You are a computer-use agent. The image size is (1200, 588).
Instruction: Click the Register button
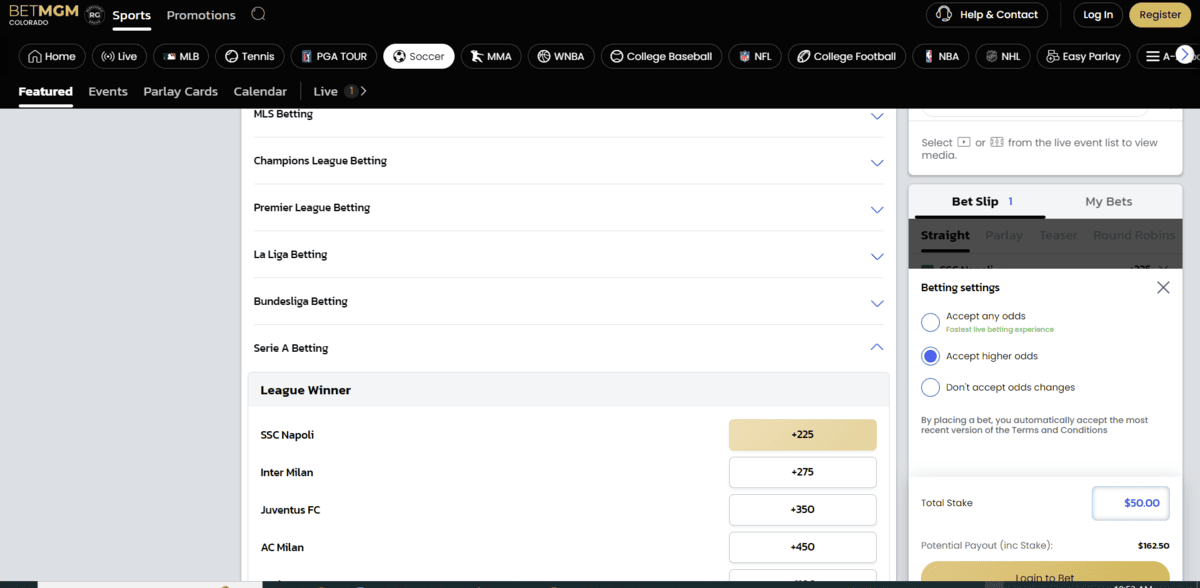(1160, 15)
